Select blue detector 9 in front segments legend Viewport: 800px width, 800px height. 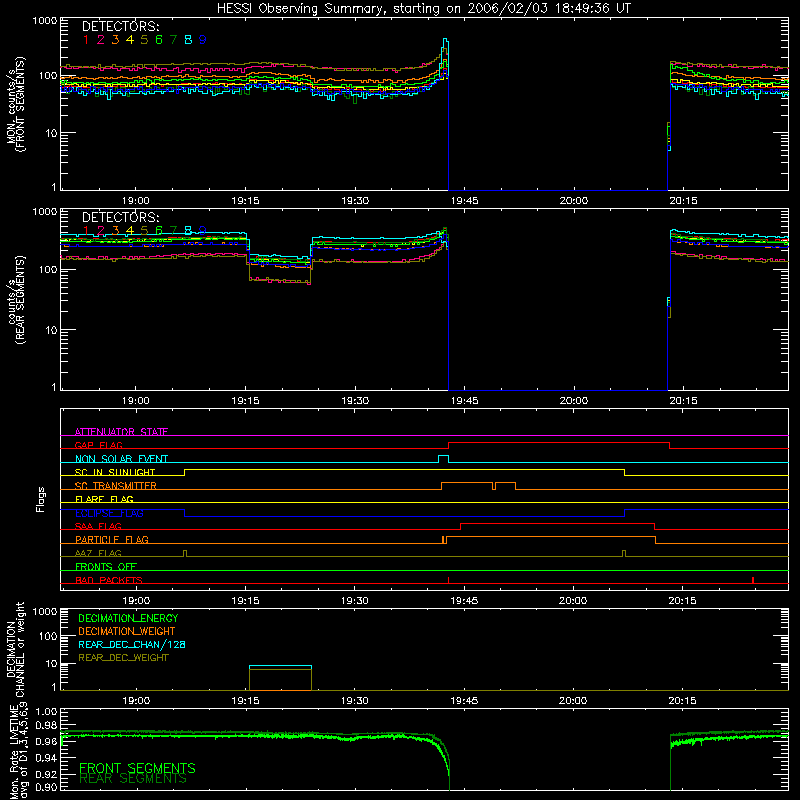[203, 40]
